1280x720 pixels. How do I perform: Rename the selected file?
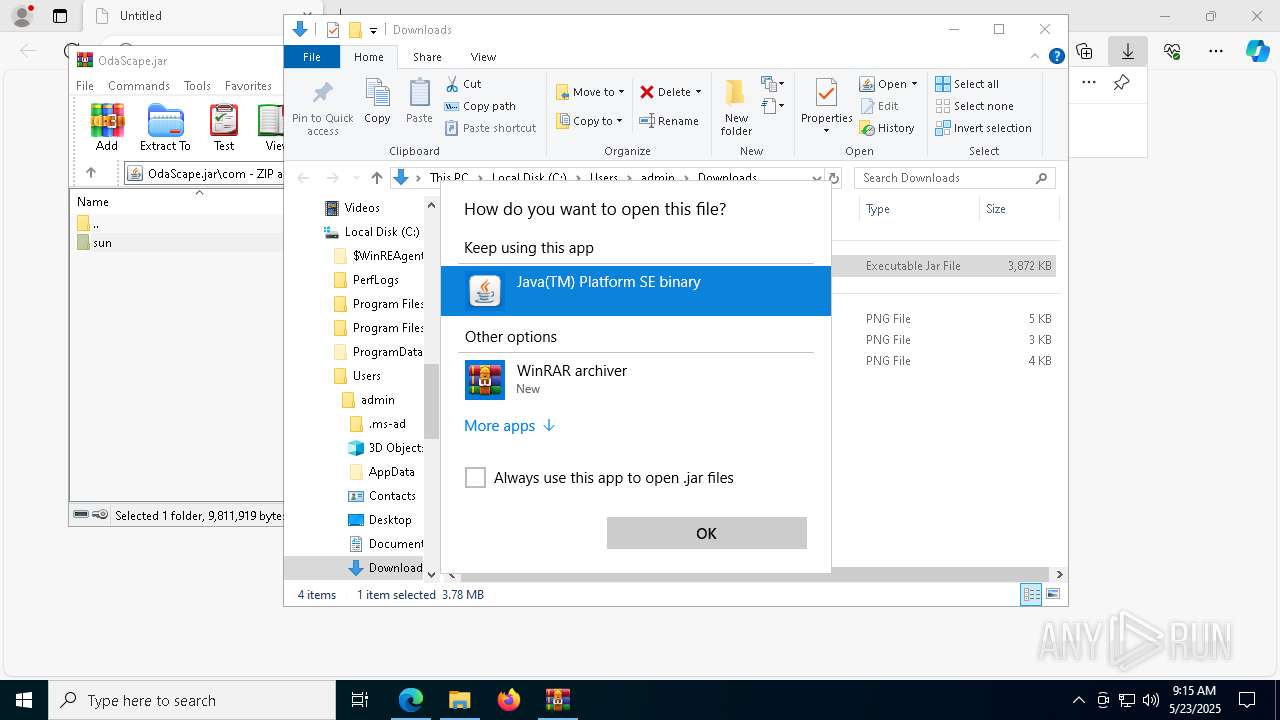(669, 121)
